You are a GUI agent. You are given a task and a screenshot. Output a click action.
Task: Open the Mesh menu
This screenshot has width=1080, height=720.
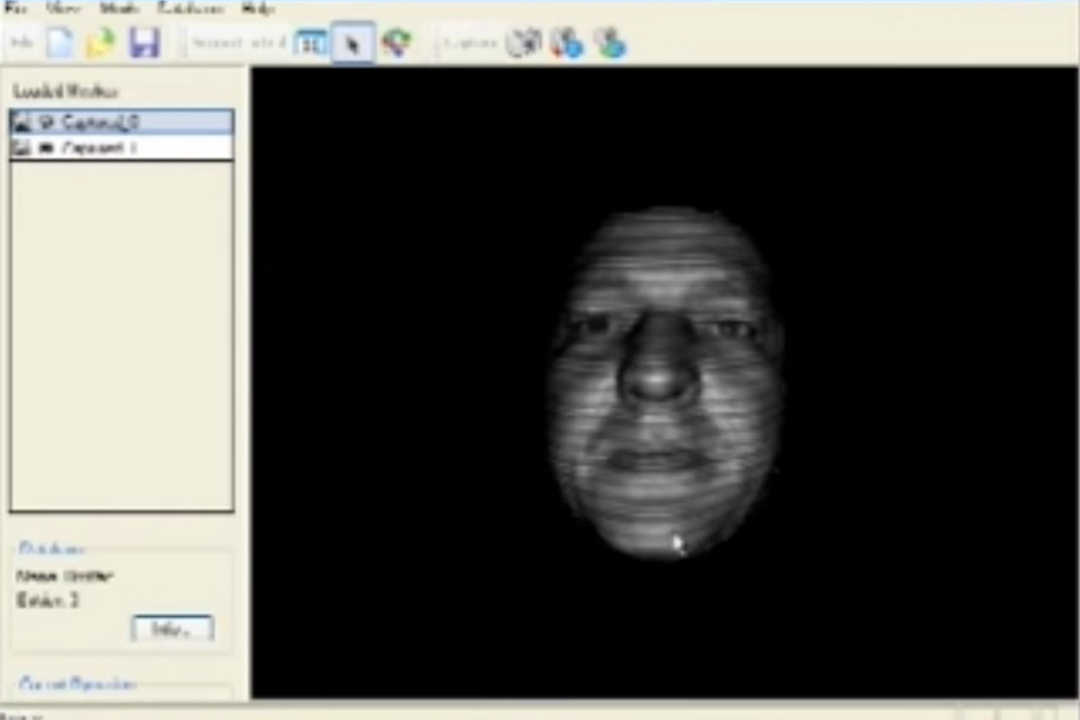click(119, 8)
